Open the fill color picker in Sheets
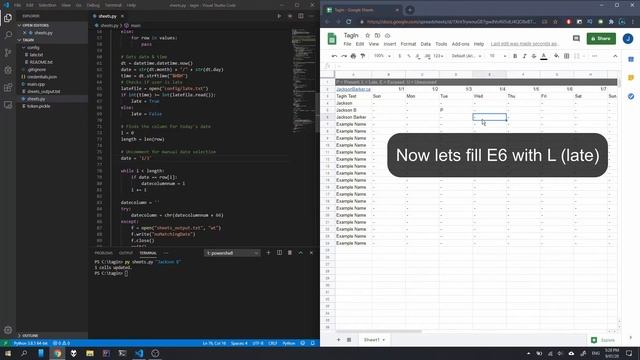Image resolution: width=640 pixels, height=360 pixels. tap(557, 56)
